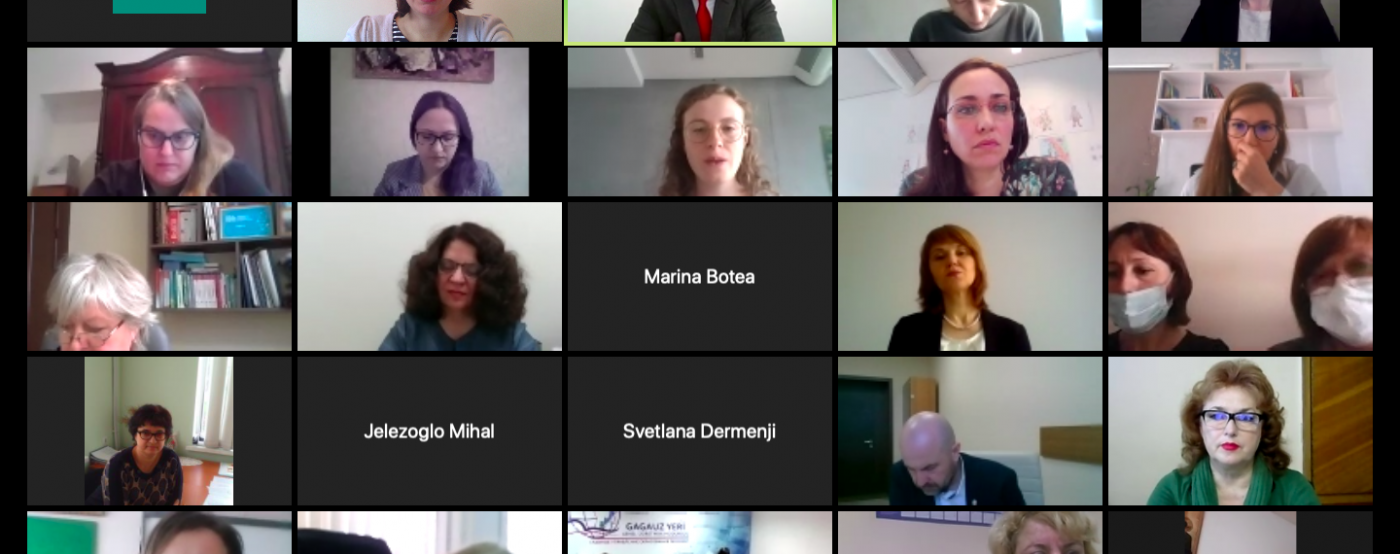1400x554 pixels.
Task: Select the woman before the wooden cabinet
Action: coord(159,122)
